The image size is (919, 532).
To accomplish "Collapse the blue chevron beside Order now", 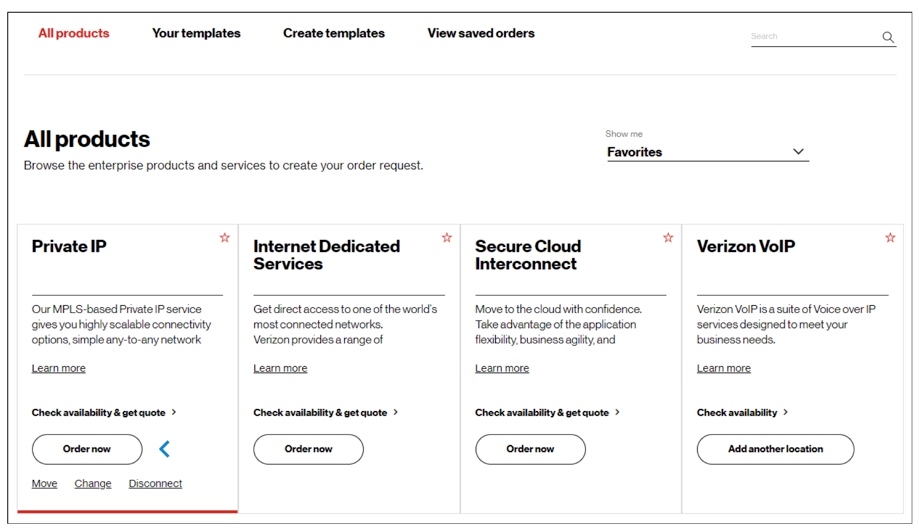I will point(165,449).
